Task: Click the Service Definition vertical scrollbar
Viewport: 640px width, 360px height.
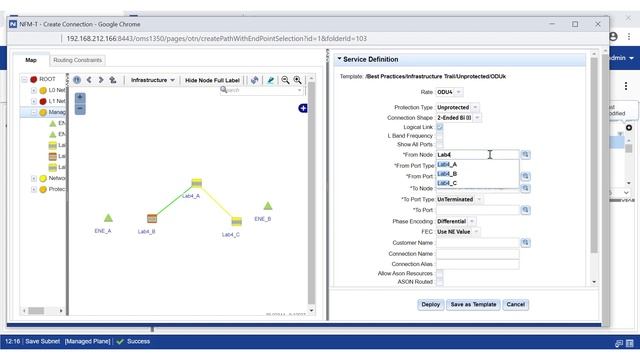Action: pyautogui.click(x=594, y=155)
